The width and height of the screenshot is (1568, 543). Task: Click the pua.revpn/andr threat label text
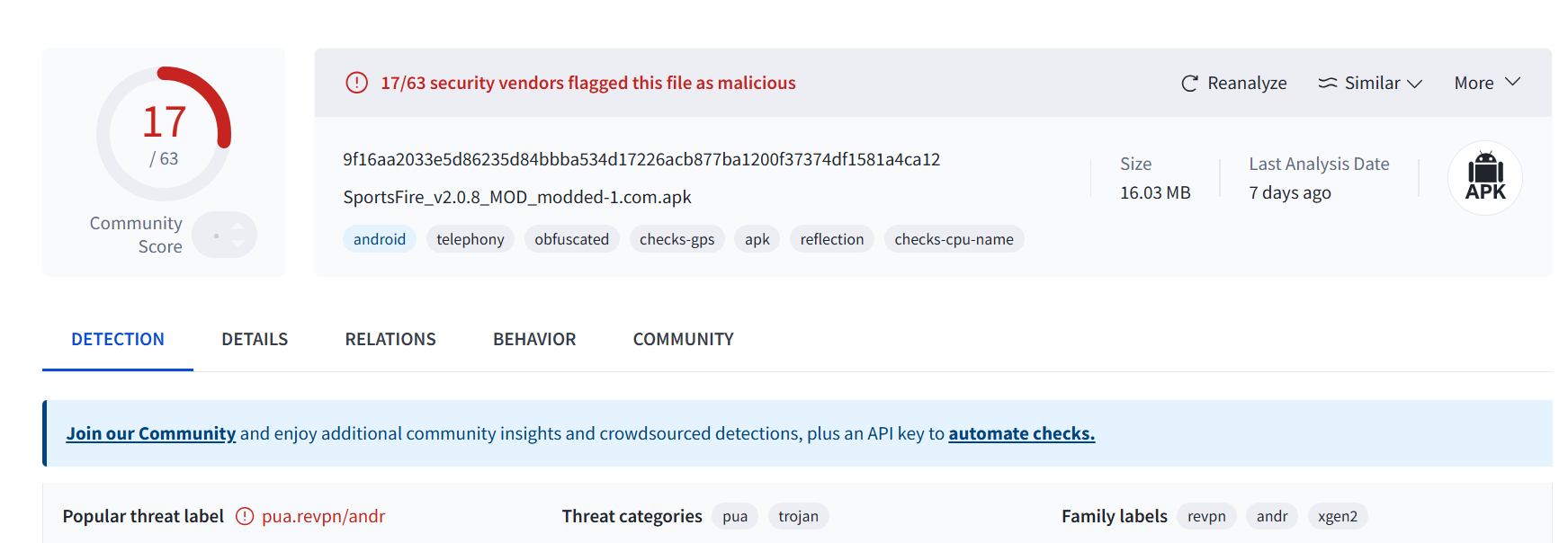(x=323, y=516)
